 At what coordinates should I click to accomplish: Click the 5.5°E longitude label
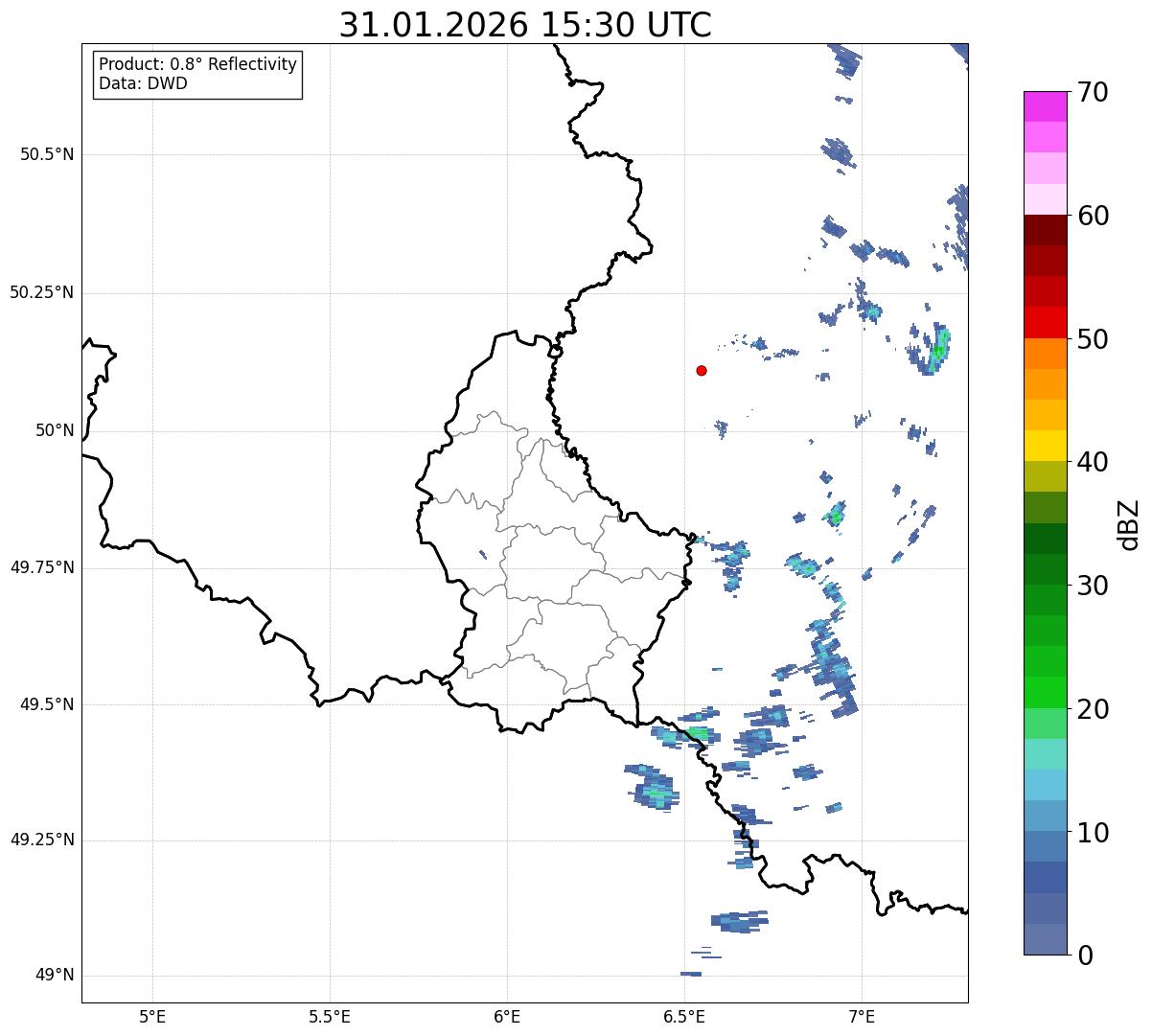pyautogui.click(x=330, y=1016)
